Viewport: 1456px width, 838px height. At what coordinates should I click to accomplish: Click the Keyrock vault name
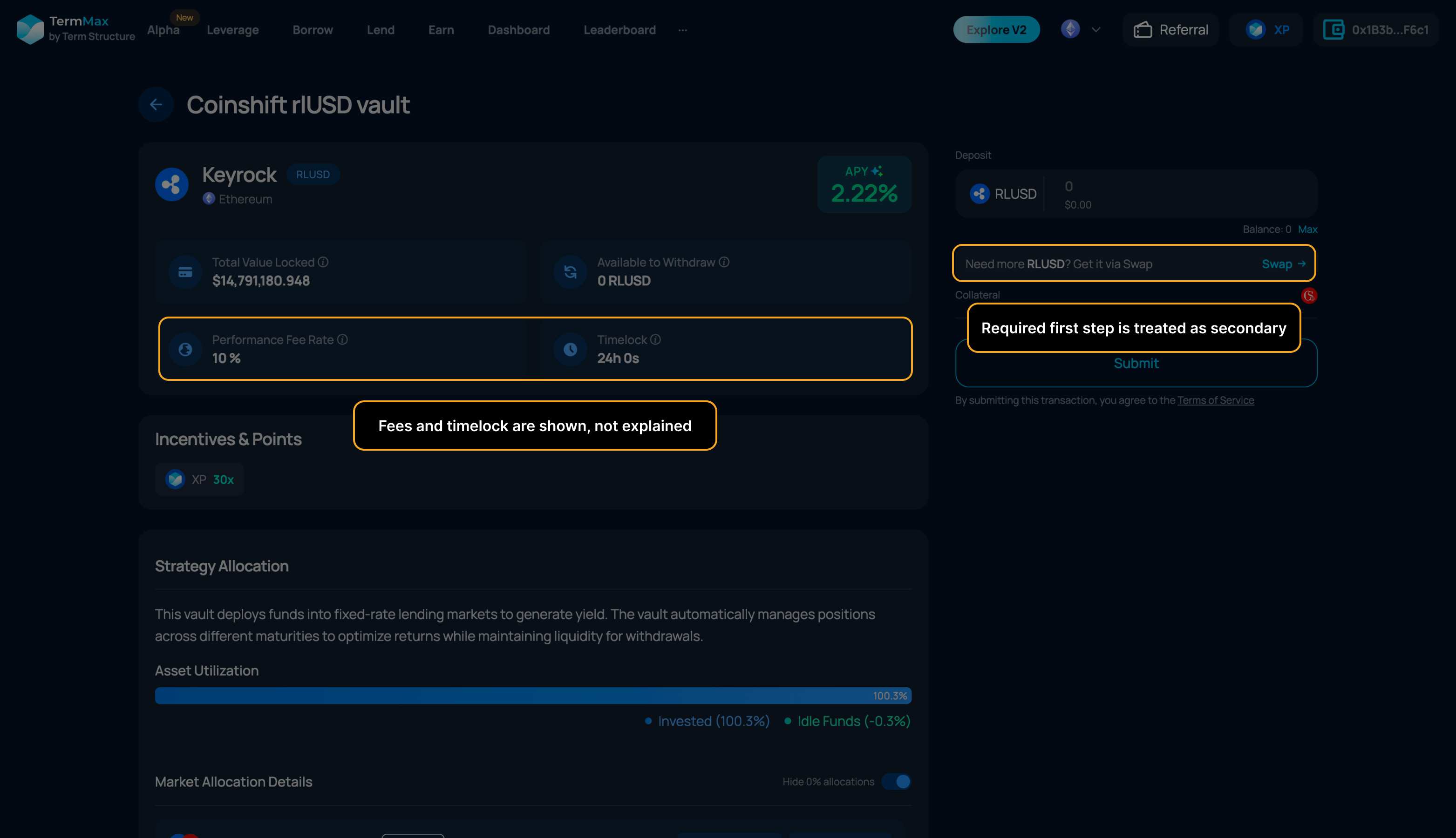point(239,175)
